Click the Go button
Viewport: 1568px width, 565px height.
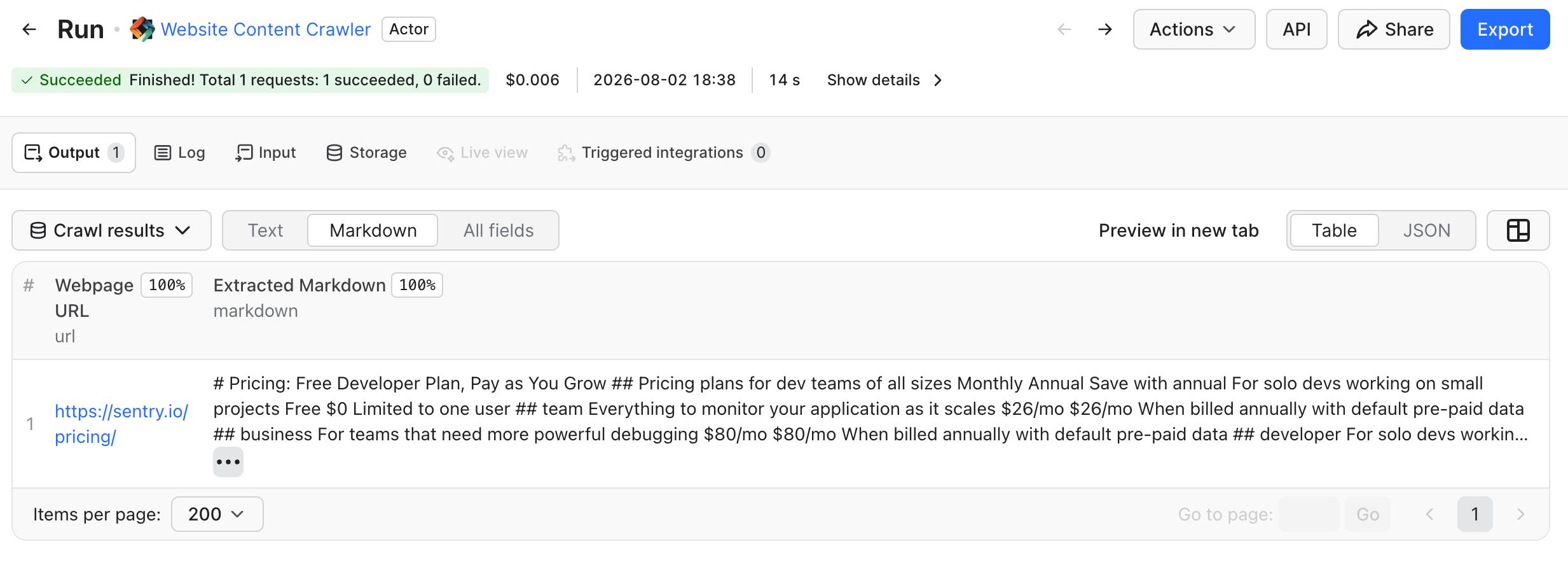pos(1368,514)
